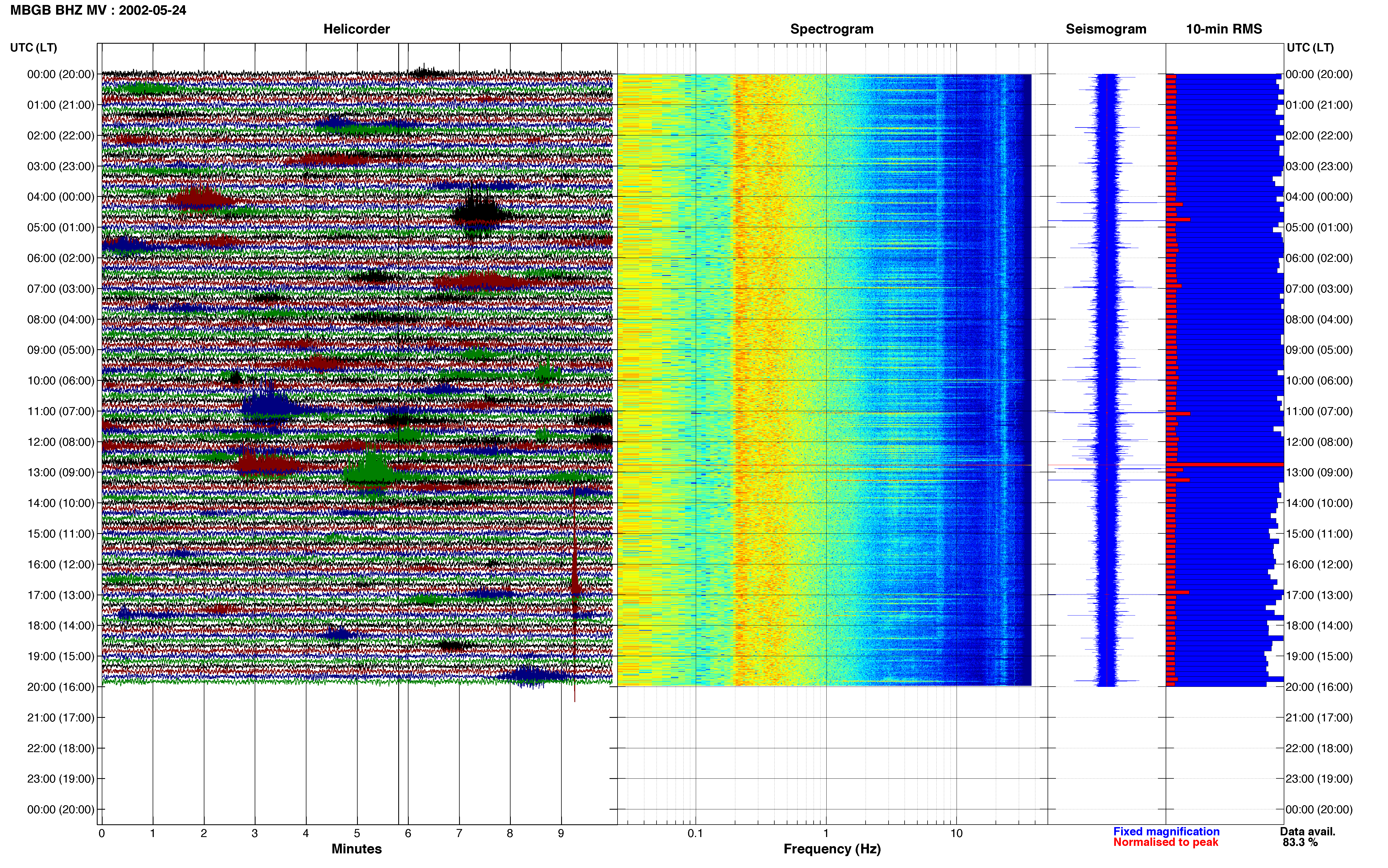Click the 'Frequency (Hz)' axis label

tap(832, 848)
